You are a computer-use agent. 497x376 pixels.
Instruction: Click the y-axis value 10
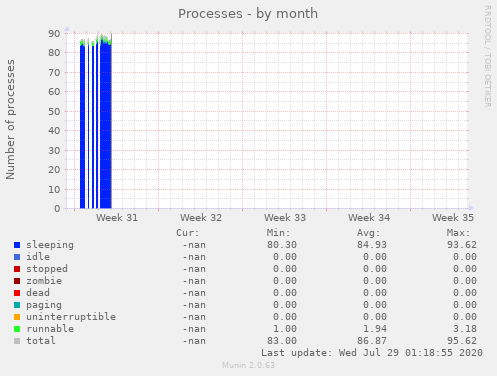click(x=54, y=190)
